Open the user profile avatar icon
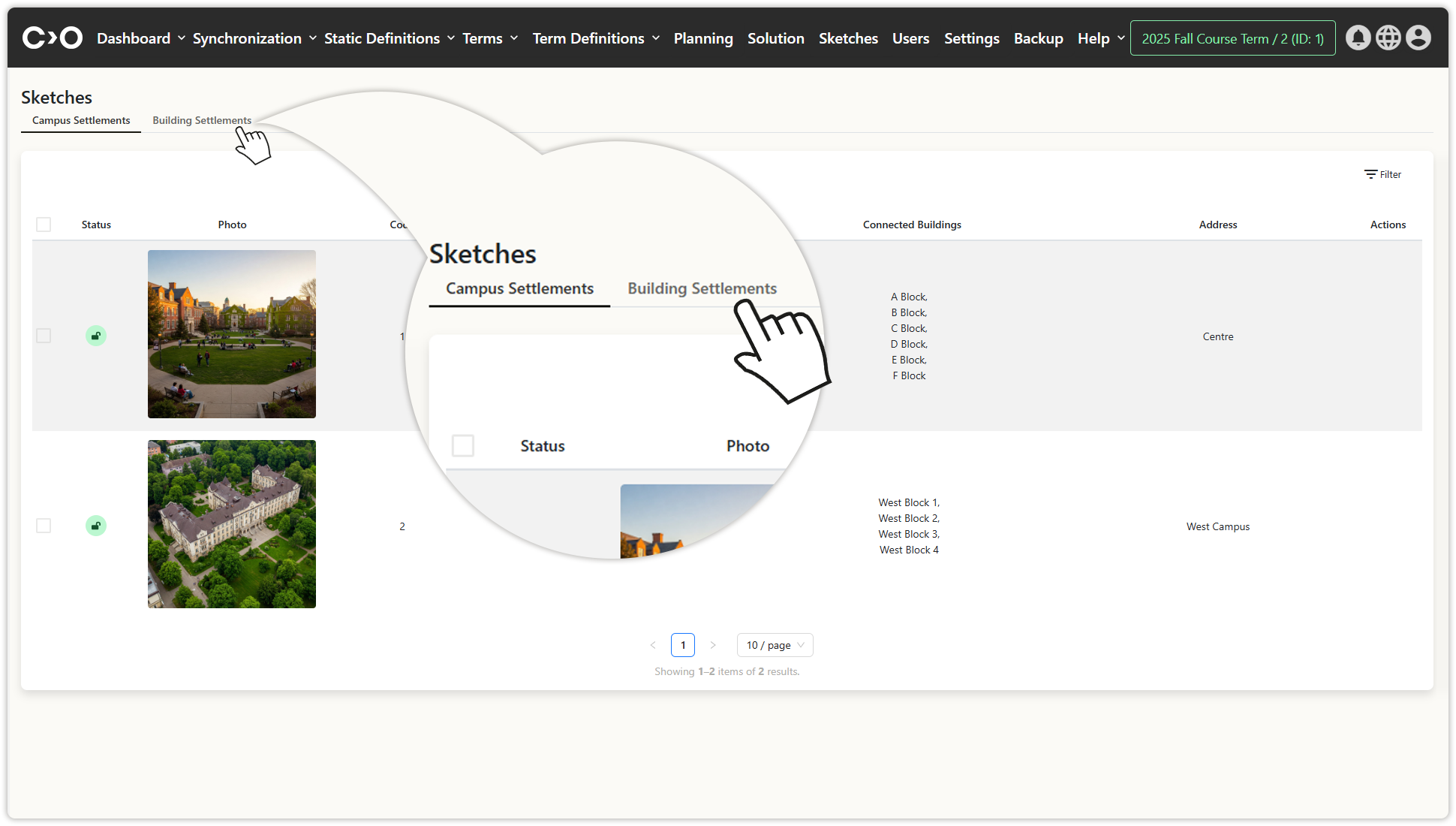The image size is (1456, 826). (1418, 38)
